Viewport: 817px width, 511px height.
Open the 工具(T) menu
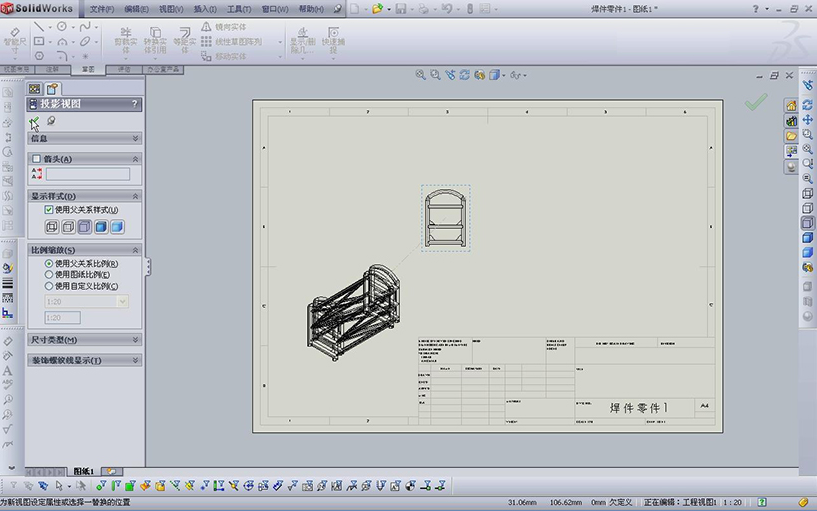[239, 9]
